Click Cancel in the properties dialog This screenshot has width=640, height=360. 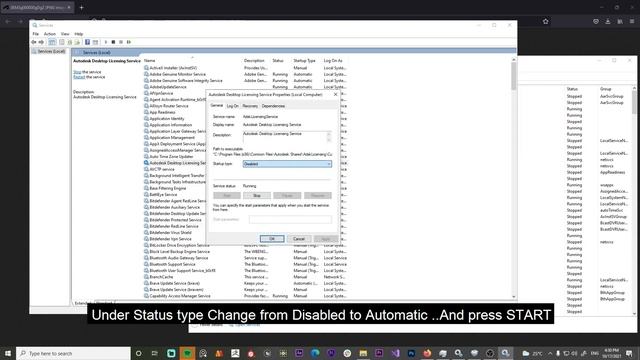click(299, 239)
